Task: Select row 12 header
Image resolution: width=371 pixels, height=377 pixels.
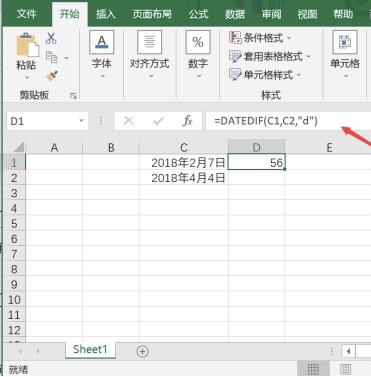Action: click(14, 330)
